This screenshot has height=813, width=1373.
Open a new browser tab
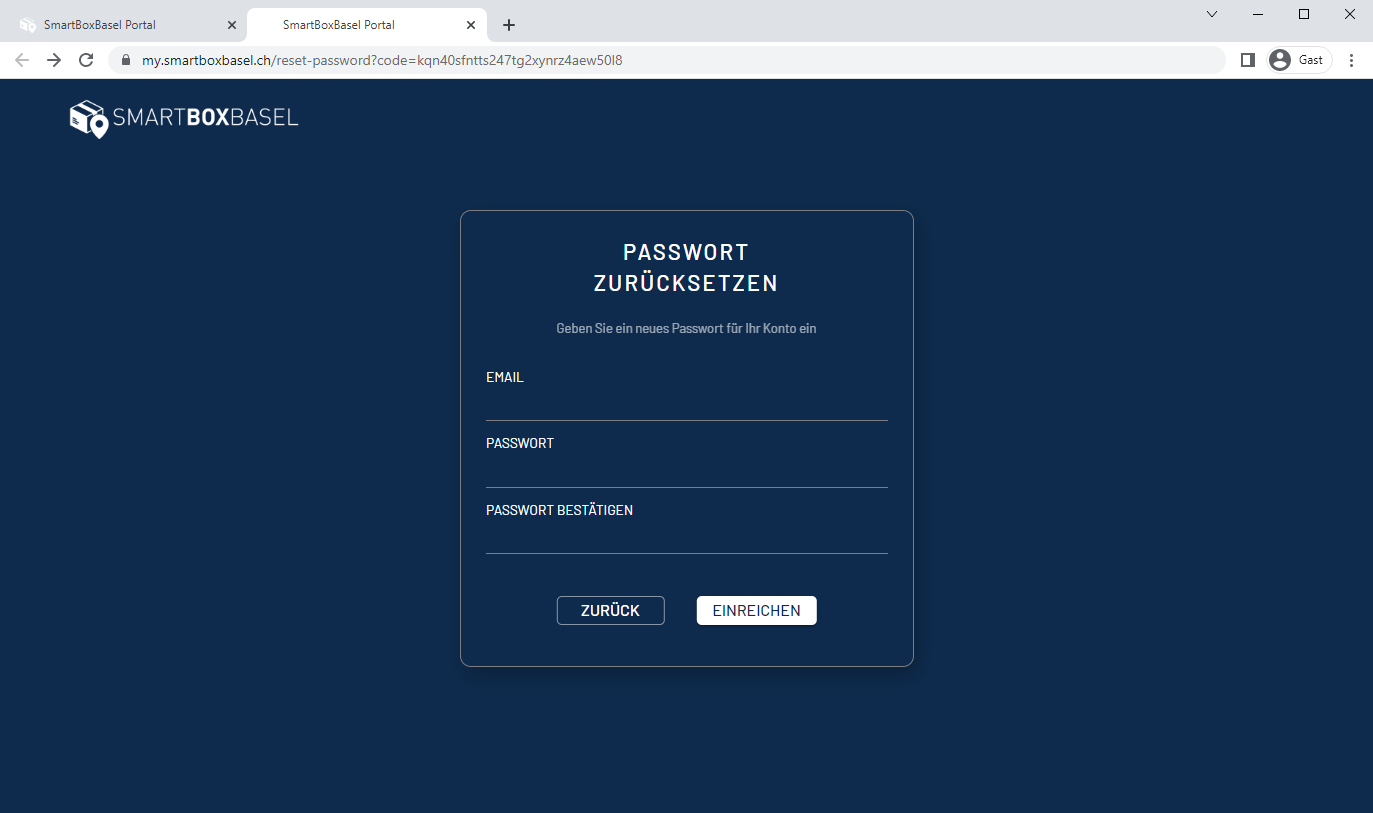[x=509, y=24]
